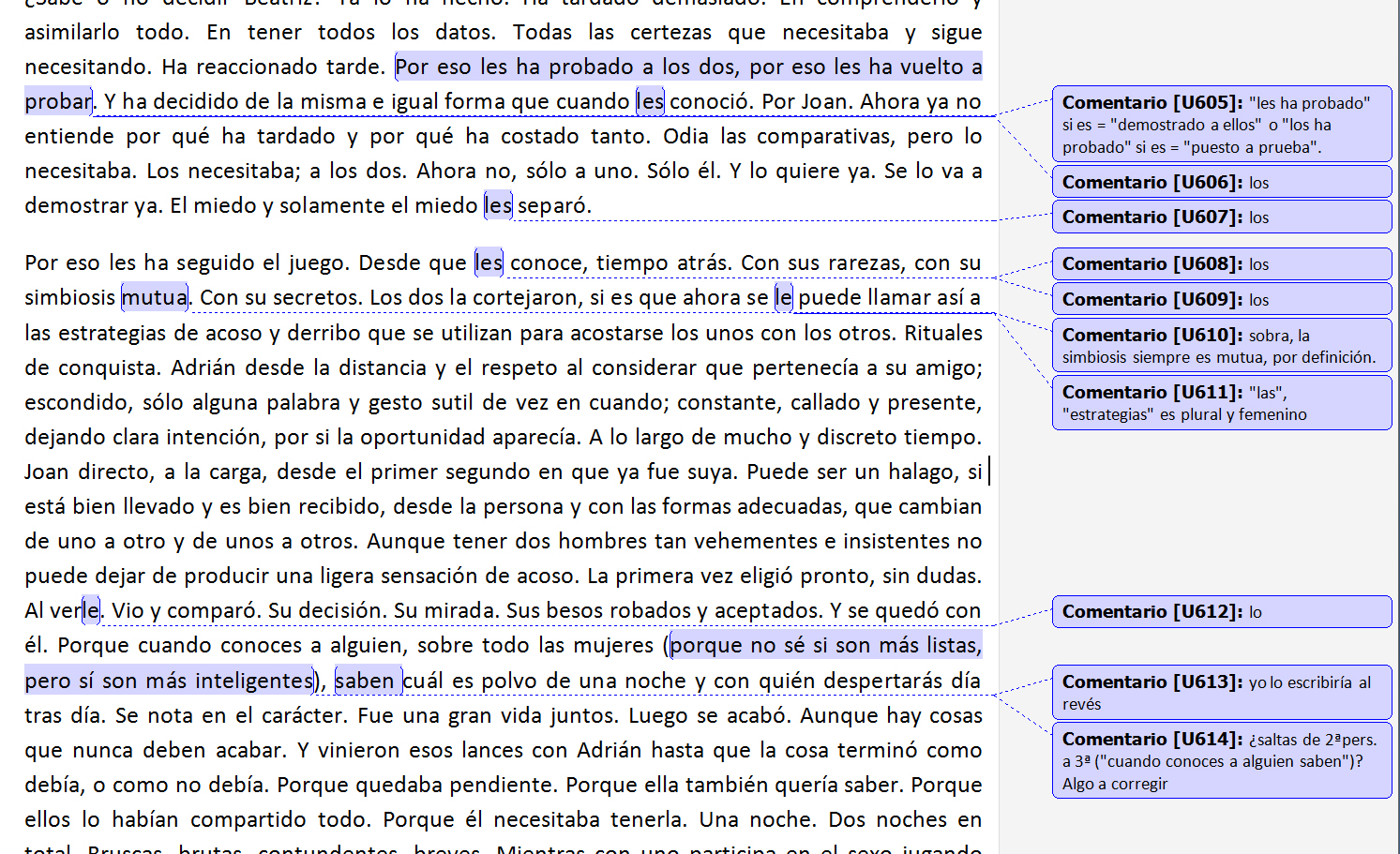Image resolution: width=1400 pixels, height=854 pixels.
Task: Click the highlighted word "probar" at line start
Action: (58, 101)
